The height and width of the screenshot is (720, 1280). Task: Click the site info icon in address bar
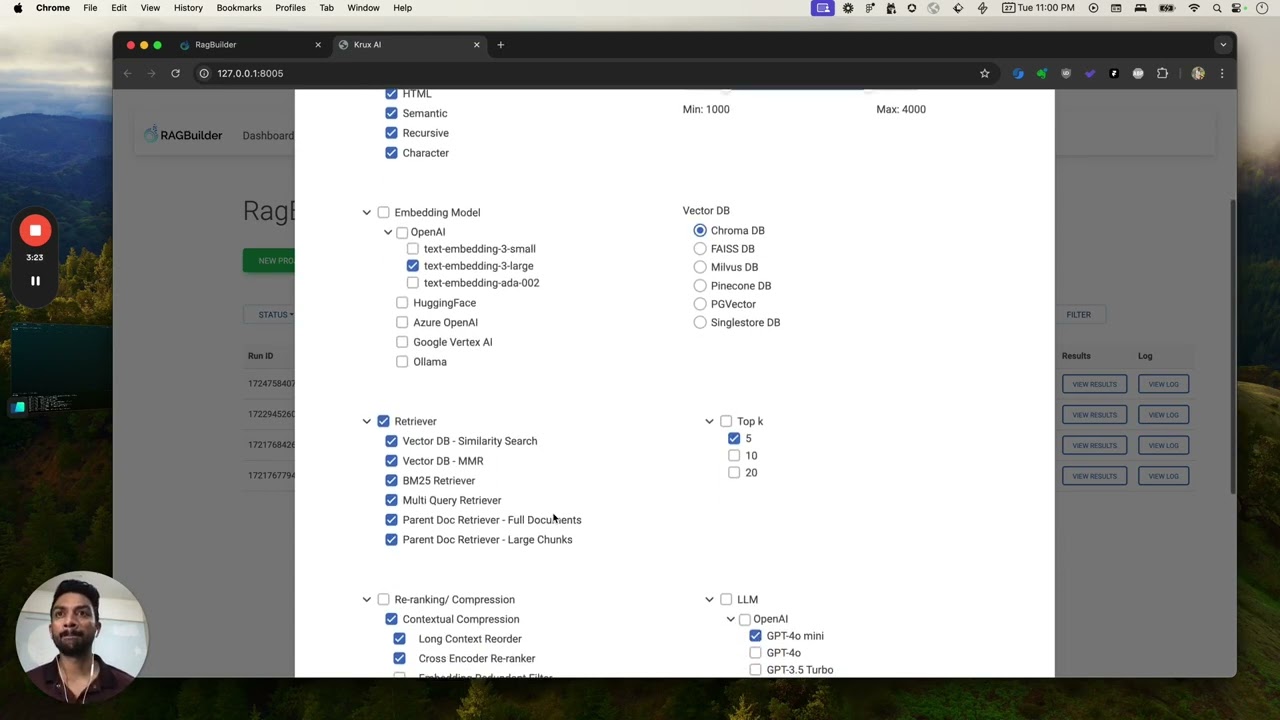pos(204,73)
